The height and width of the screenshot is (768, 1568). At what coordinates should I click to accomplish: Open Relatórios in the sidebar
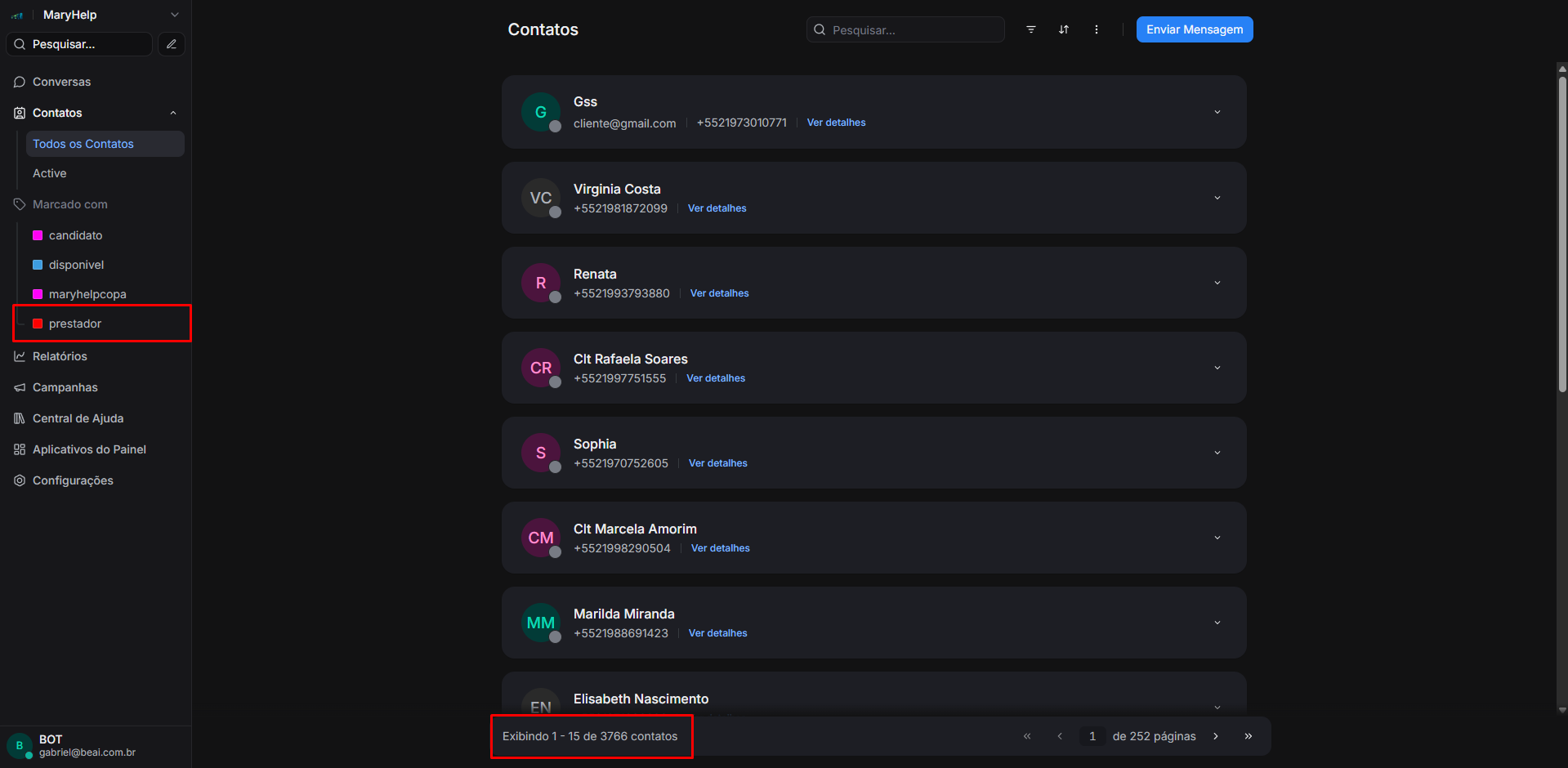(x=60, y=356)
